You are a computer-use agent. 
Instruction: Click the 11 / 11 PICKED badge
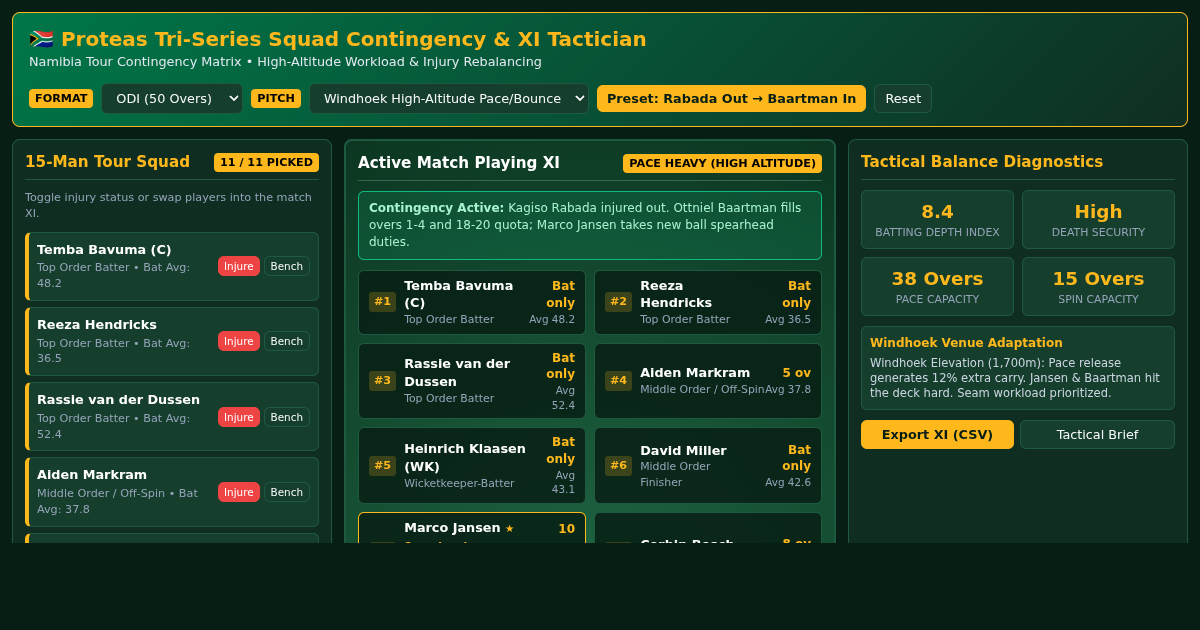click(266, 162)
